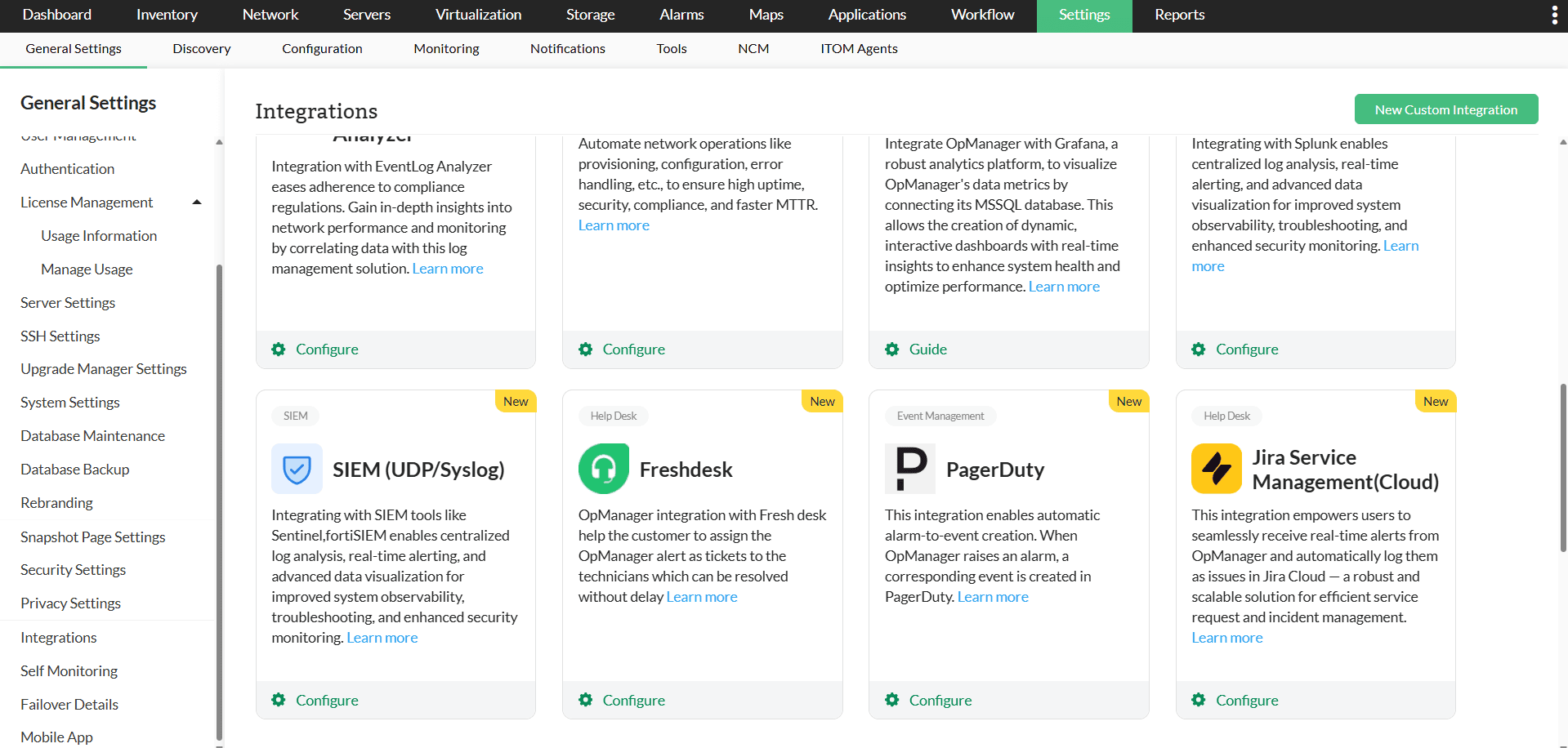Click the SIEM (UDP/Syslog) shield icon
The image size is (1568, 748).
297,469
